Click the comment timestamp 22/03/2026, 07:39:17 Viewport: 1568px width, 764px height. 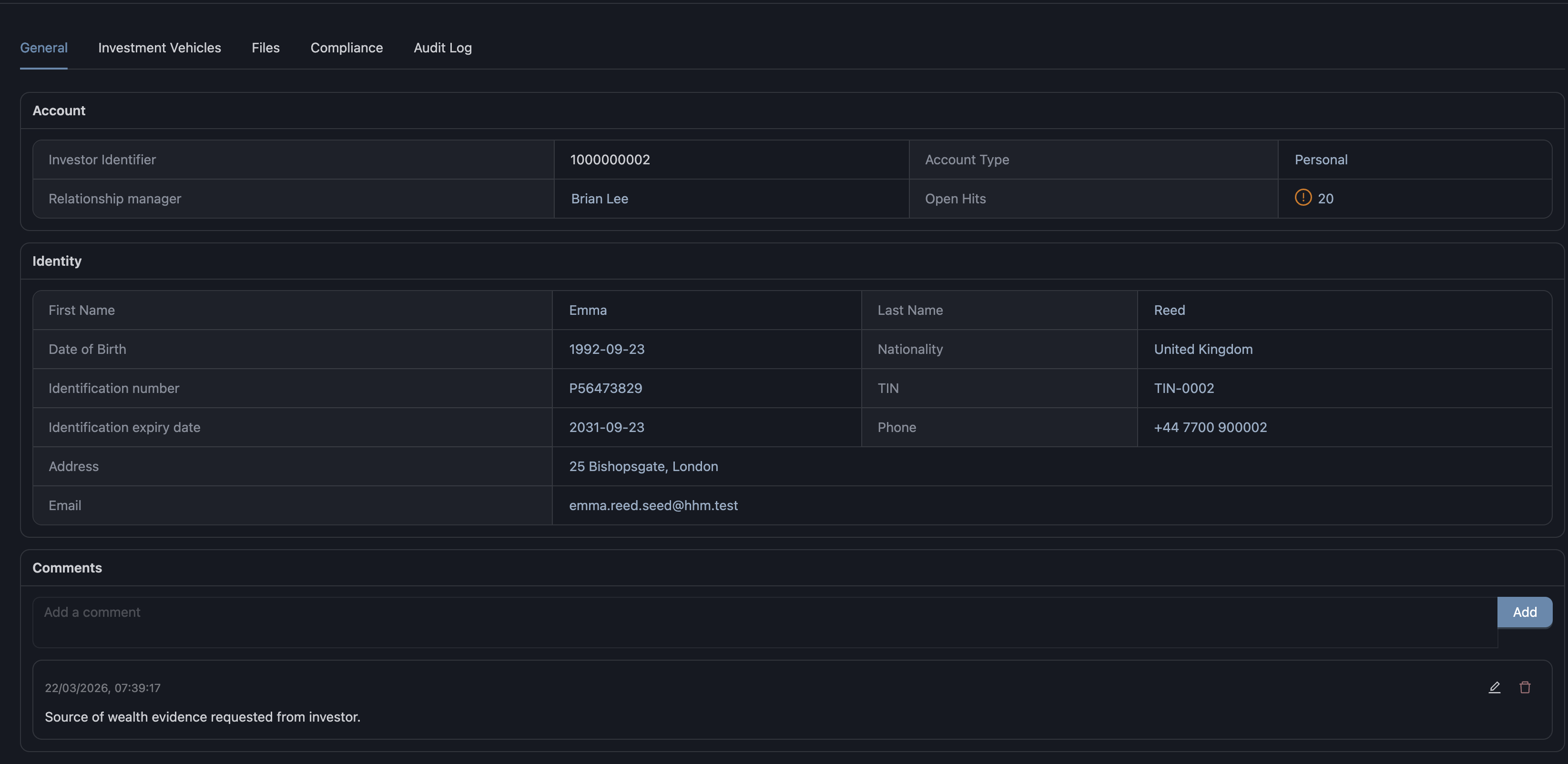pos(102,687)
